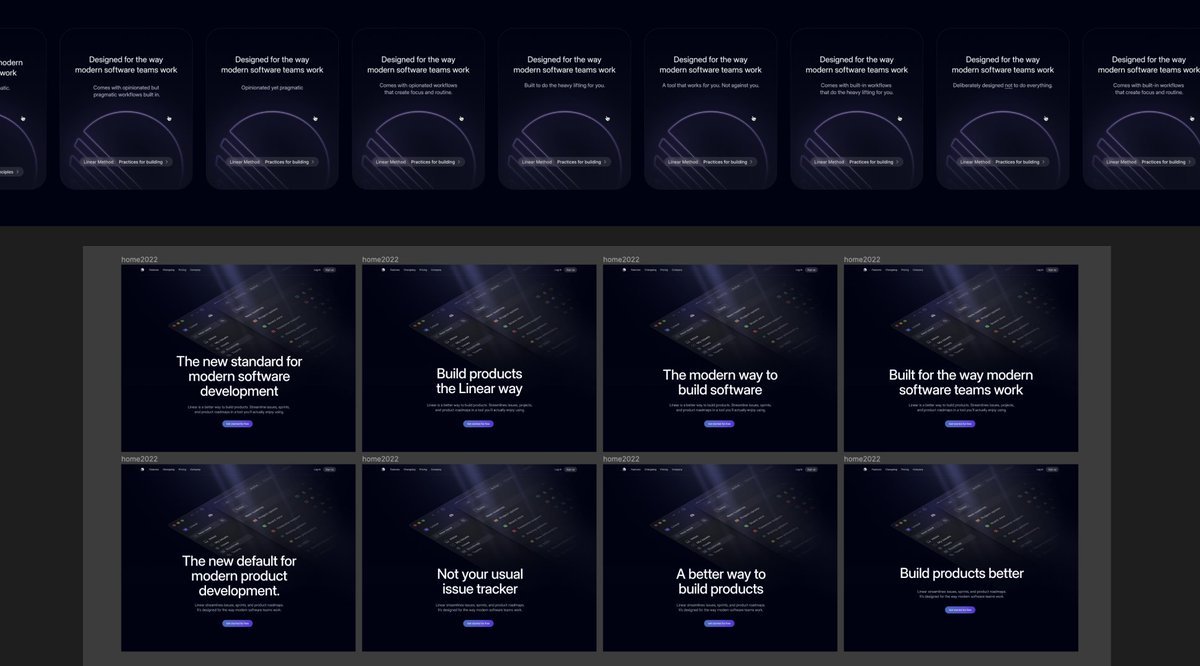Select the 'home2022' label above 'The new standard' frame
Image resolution: width=1200 pixels, height=666 pixels.
click(139, 260)
